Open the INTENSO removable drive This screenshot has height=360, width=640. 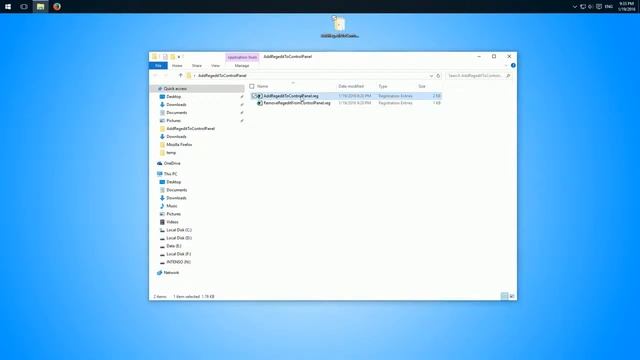[178, 262]
